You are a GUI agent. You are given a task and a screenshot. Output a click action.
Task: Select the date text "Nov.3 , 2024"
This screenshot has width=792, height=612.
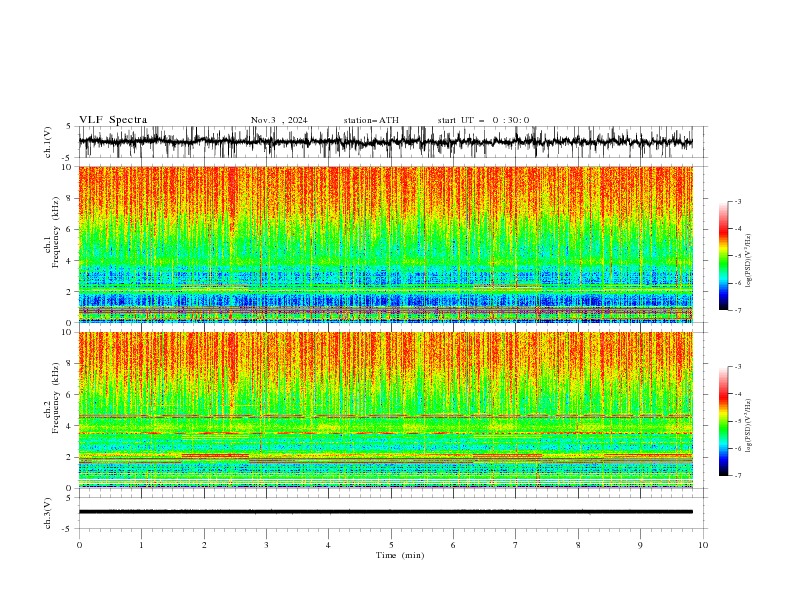[x=279, y=120]
